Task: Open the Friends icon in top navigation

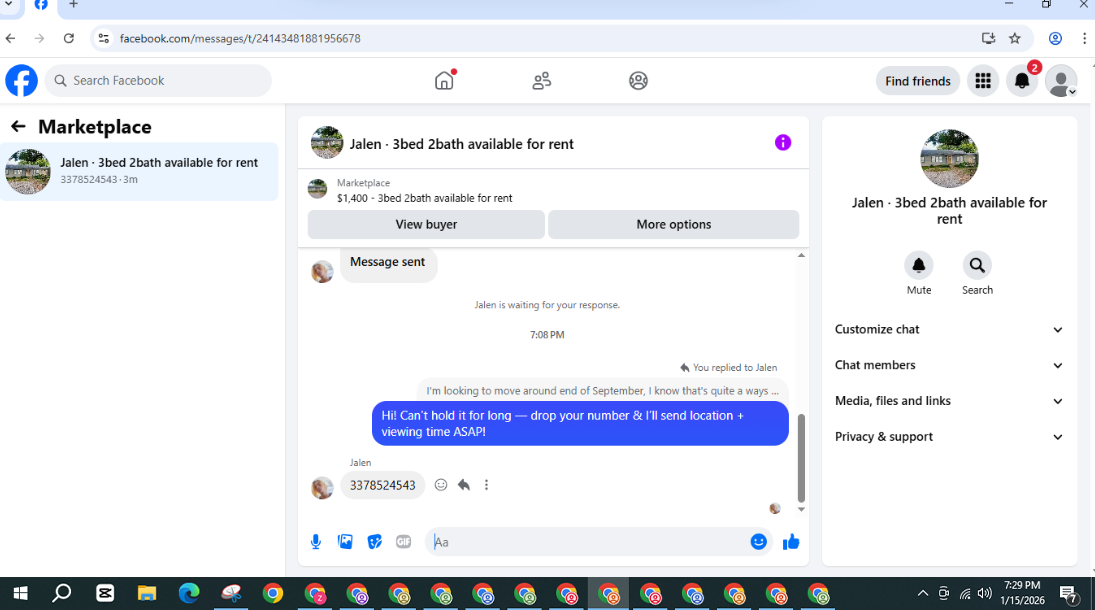Action: point(541,81)
